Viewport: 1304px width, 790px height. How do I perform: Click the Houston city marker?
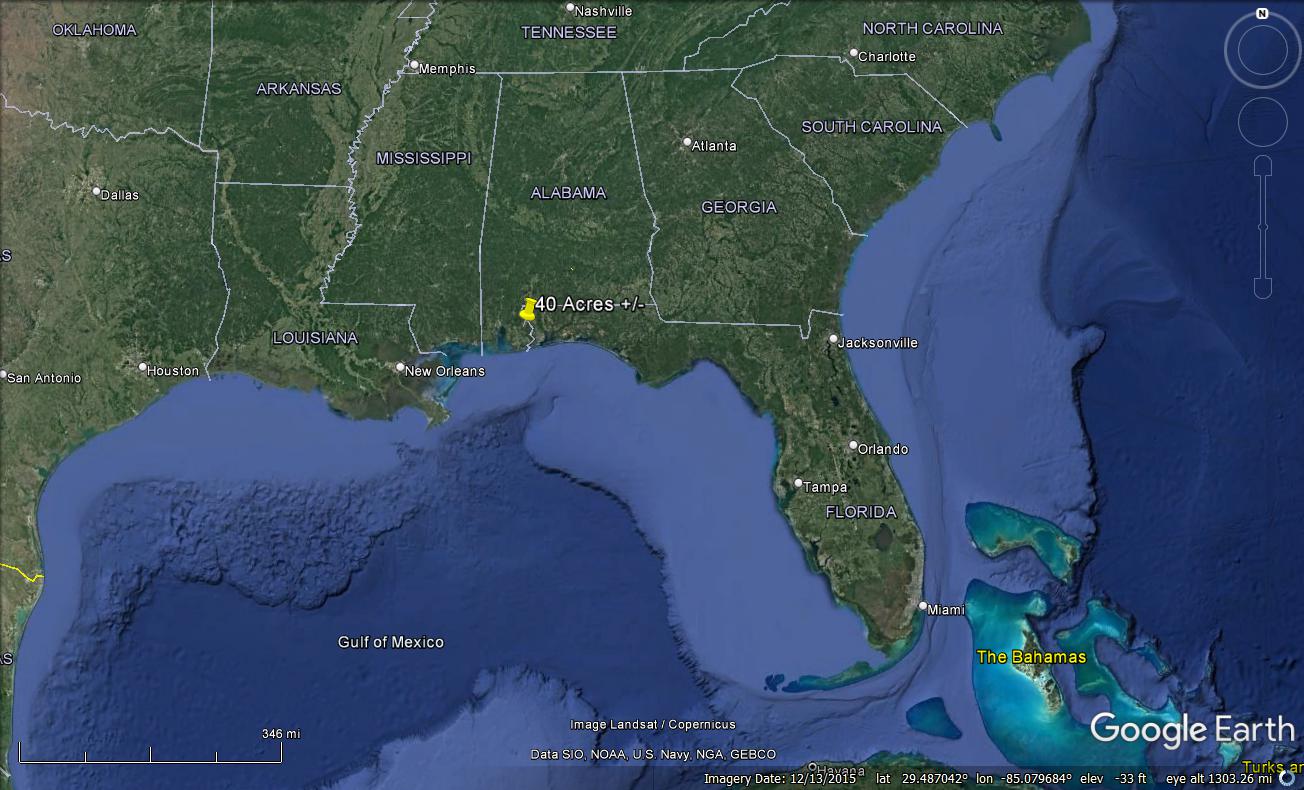(143, 367)
